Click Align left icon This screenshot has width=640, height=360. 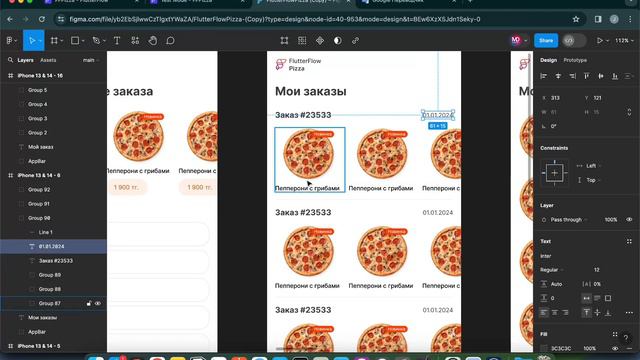click(x=544, y=76)
